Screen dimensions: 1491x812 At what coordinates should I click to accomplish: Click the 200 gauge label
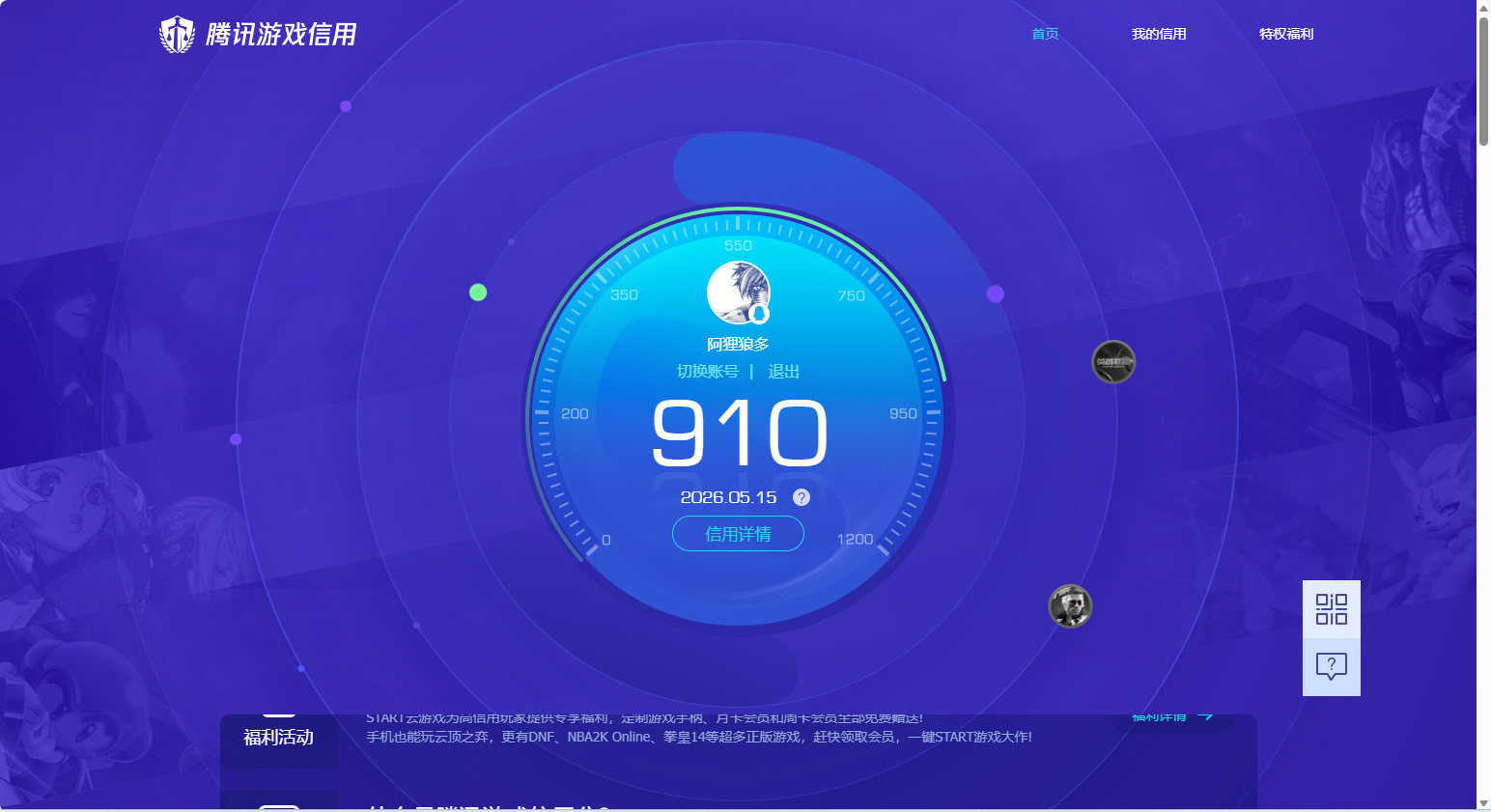click(575, 413)
